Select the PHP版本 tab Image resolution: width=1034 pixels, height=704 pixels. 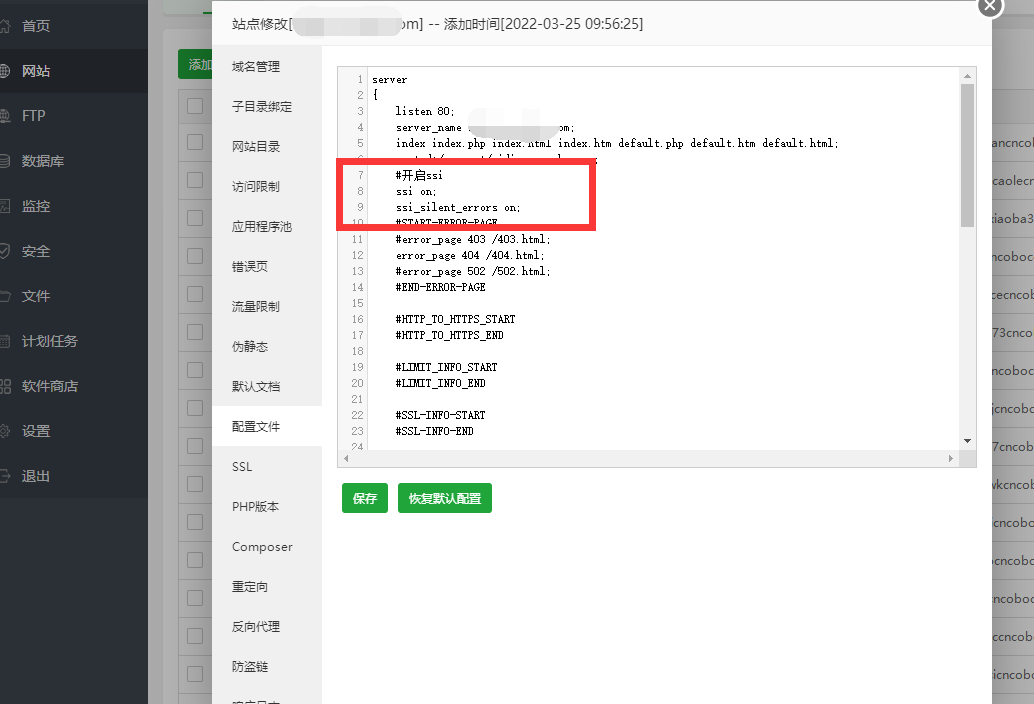click(x=256, y=507)
